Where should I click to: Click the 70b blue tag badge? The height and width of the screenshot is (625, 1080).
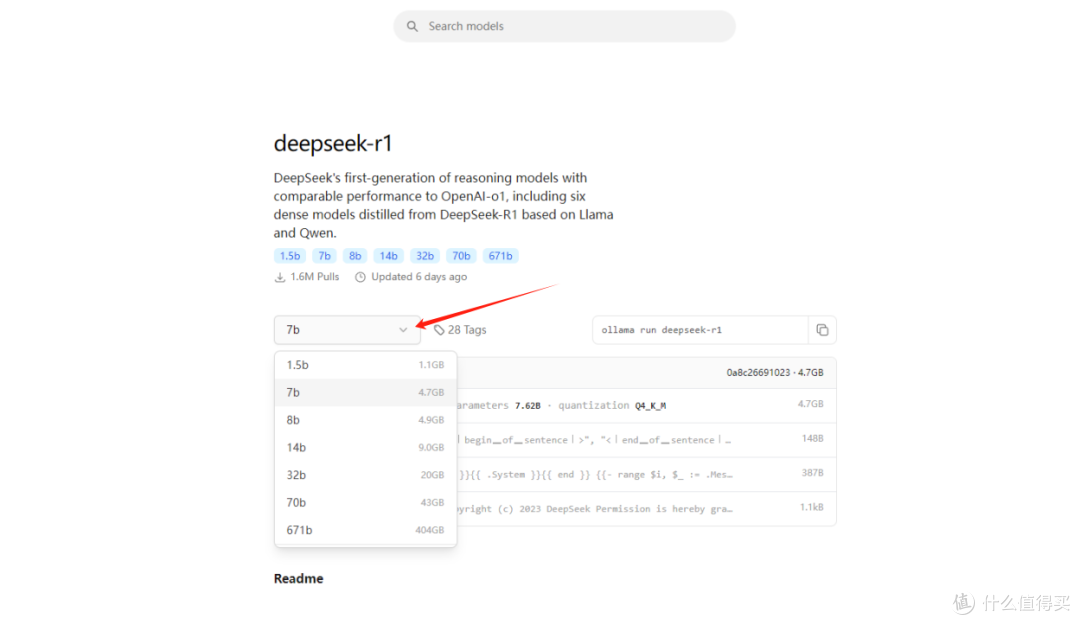(461, 256)
